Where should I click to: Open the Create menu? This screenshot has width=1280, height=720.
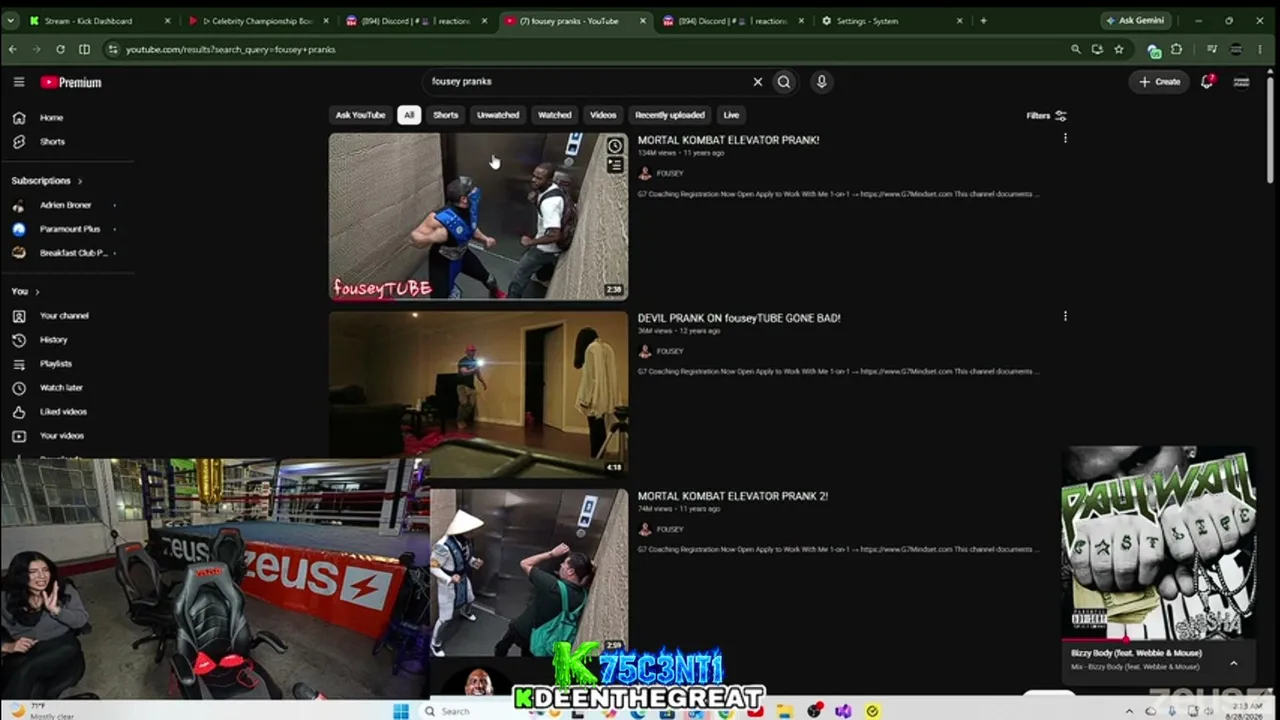pos(1160,82)
